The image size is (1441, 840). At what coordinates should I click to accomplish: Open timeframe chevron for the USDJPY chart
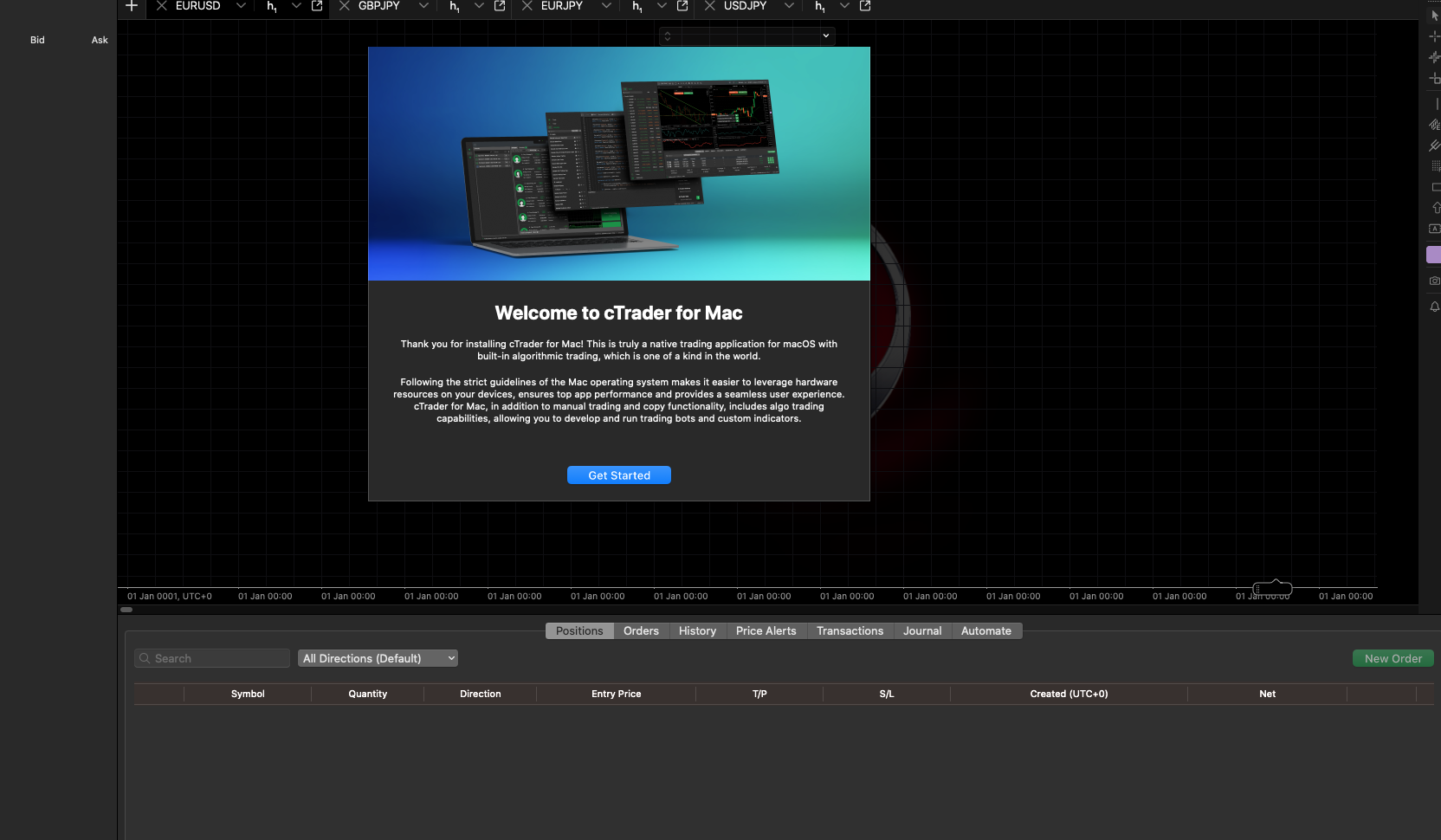click(844, 6)
